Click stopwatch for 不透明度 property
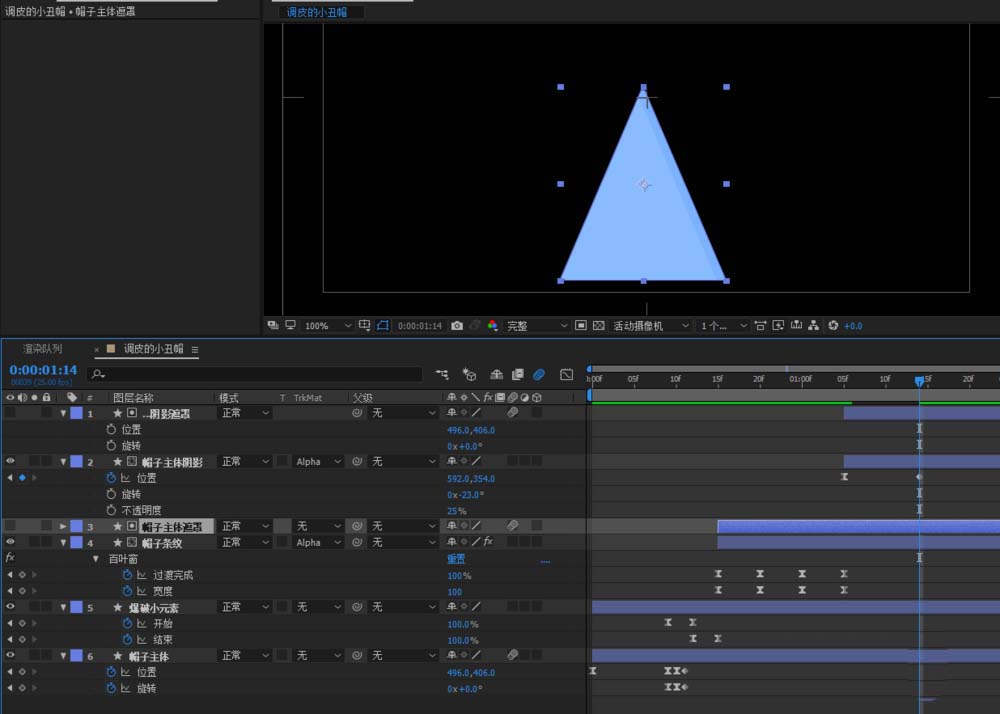The height and width of the screenshot is (714, 1000). tap(111, 510)
